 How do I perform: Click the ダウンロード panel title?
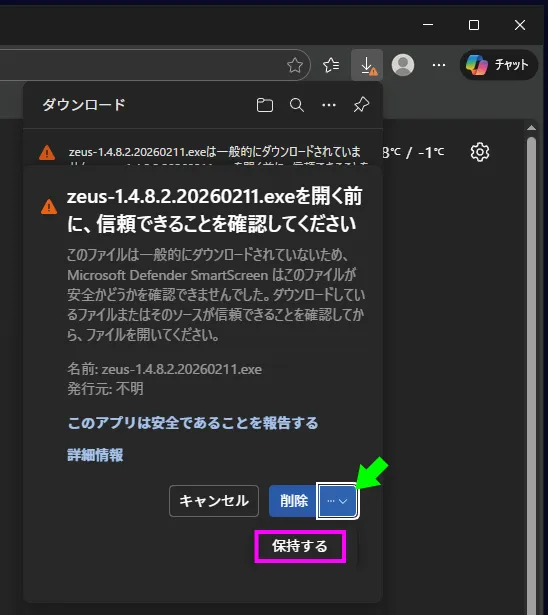[84, 105]
